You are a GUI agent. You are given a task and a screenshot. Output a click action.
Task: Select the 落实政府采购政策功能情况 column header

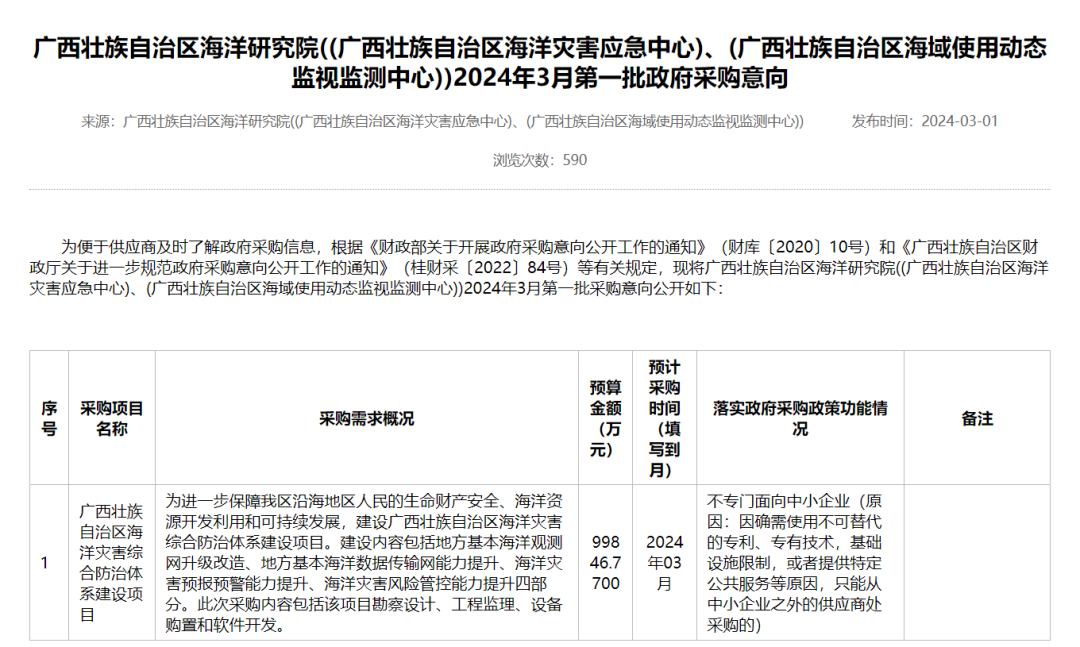tap(800, 418)
